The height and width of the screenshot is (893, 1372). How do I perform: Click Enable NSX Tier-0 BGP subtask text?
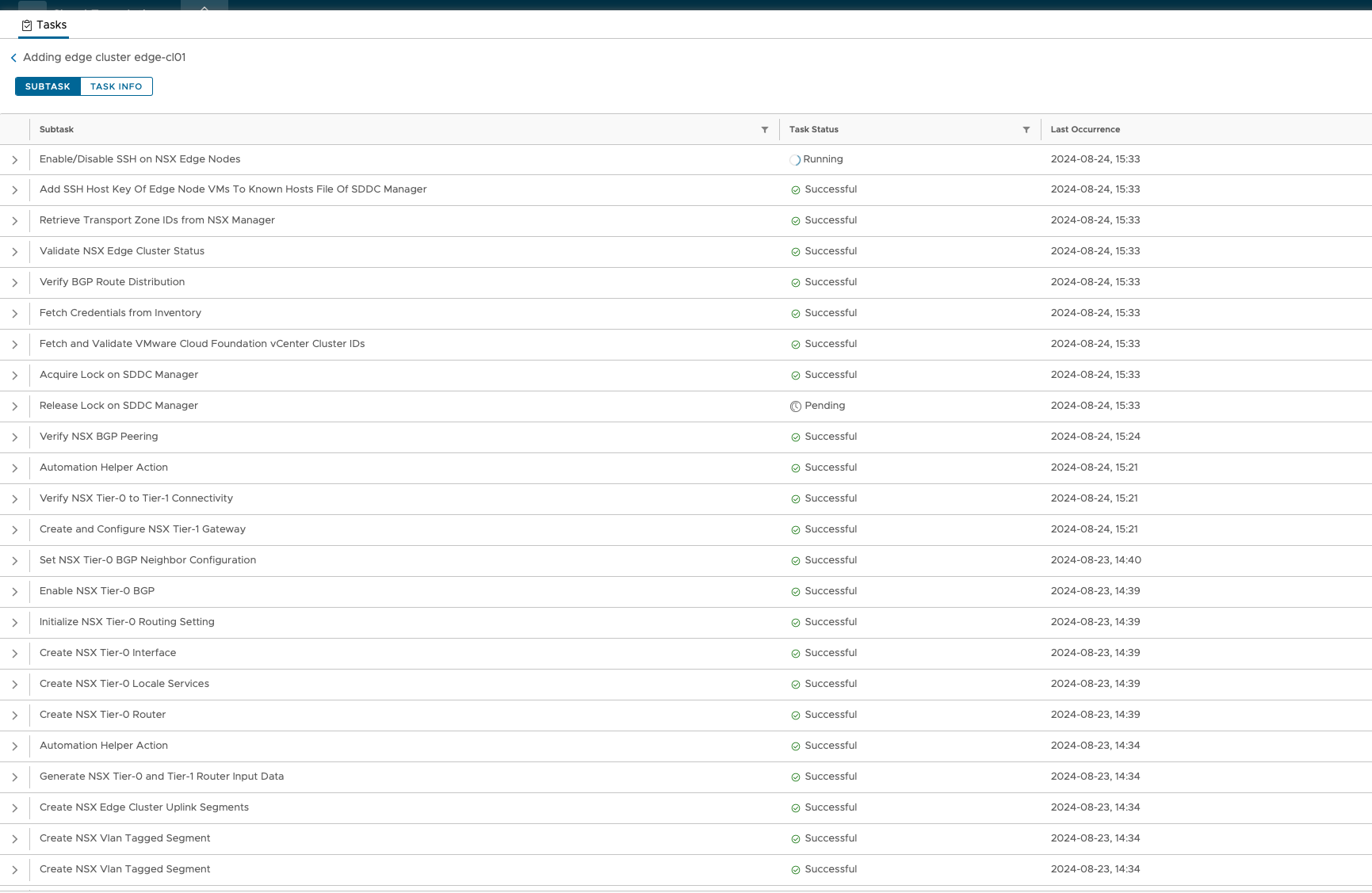(x=97, y=591)
